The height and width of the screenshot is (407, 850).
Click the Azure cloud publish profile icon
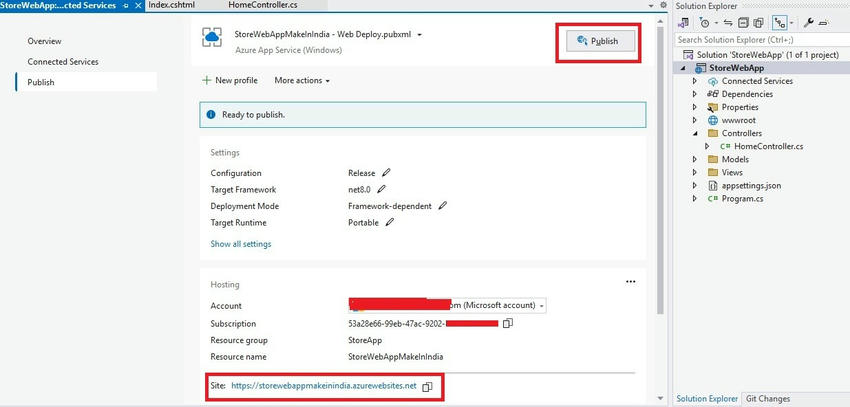[x=212, y=37]
